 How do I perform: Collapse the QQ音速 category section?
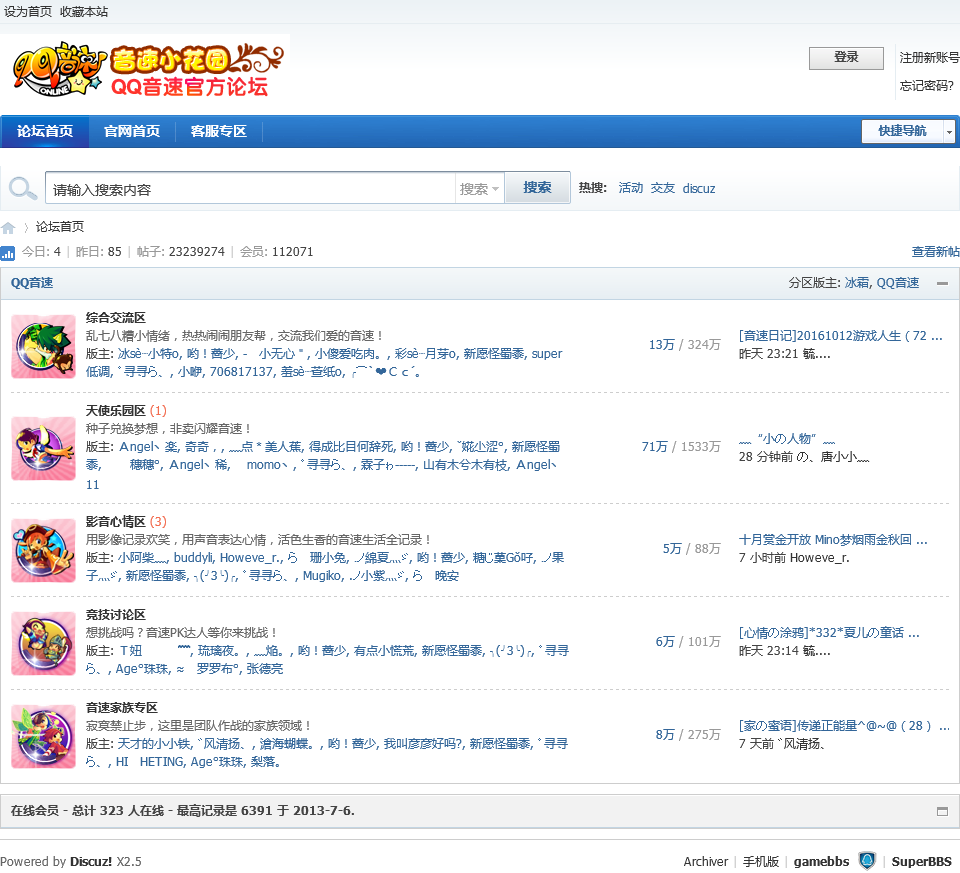coord(942,283)
